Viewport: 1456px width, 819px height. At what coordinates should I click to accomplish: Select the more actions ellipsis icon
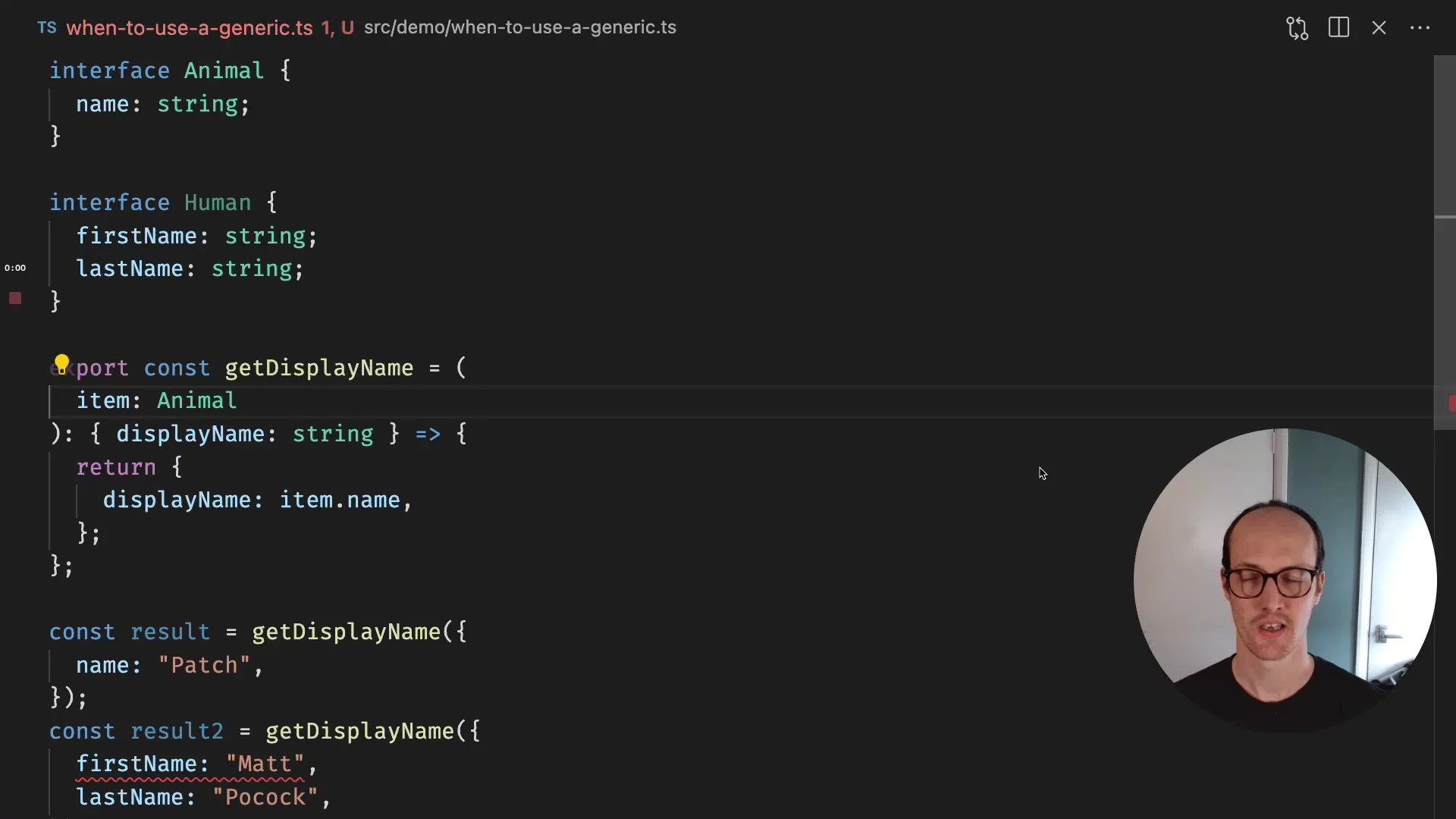(x=1421, y=27)
